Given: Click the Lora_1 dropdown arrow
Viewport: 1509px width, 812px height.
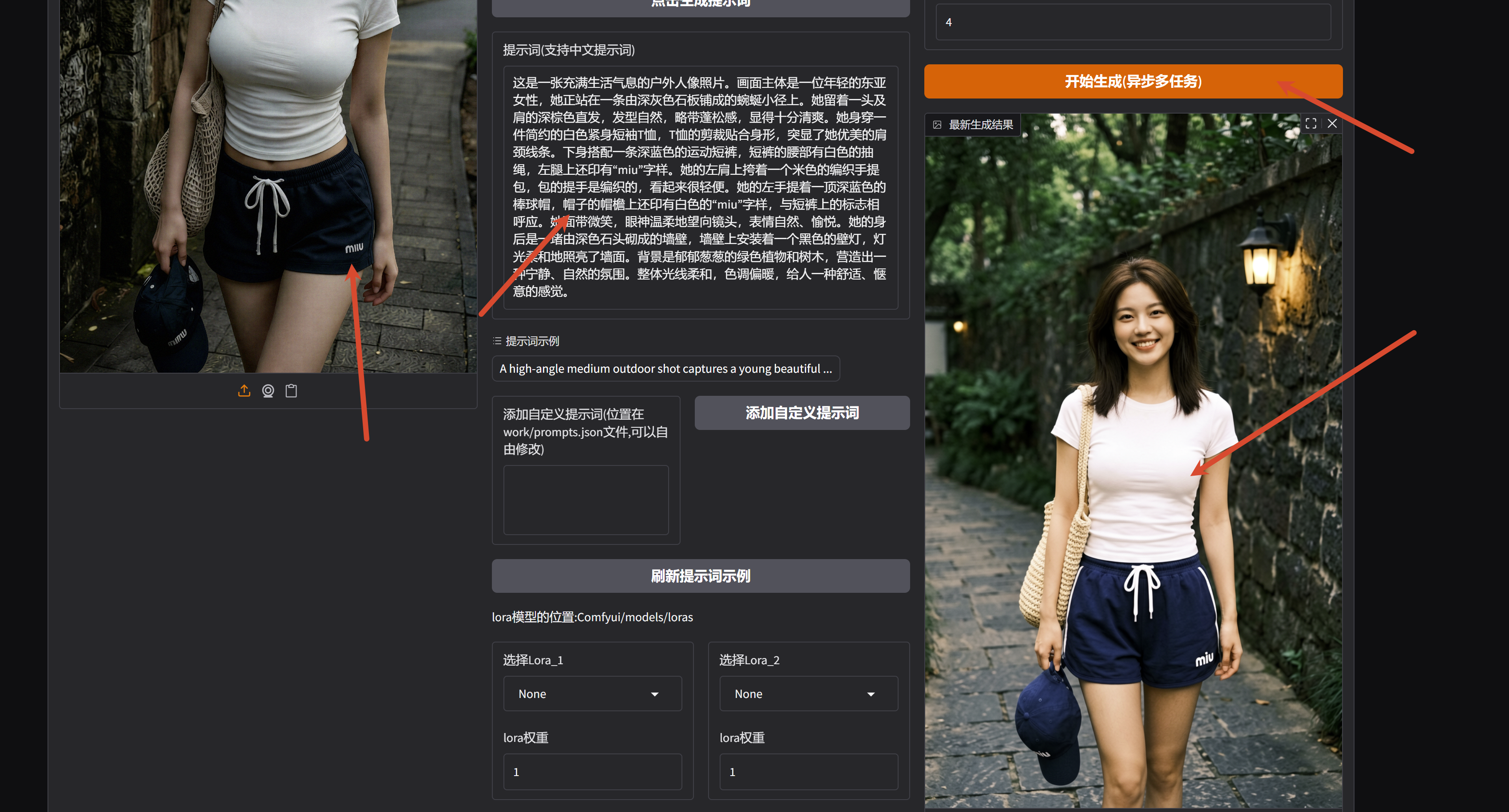Looking at the screenshot, I should 654,694.
